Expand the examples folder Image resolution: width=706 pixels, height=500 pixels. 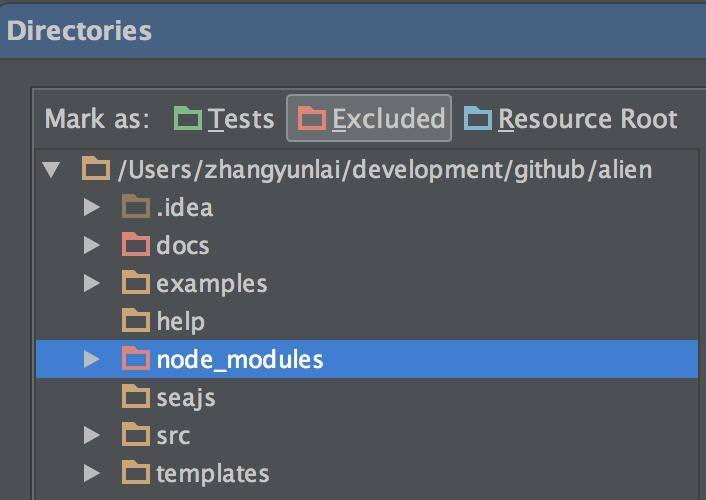[x=92, y=284]
